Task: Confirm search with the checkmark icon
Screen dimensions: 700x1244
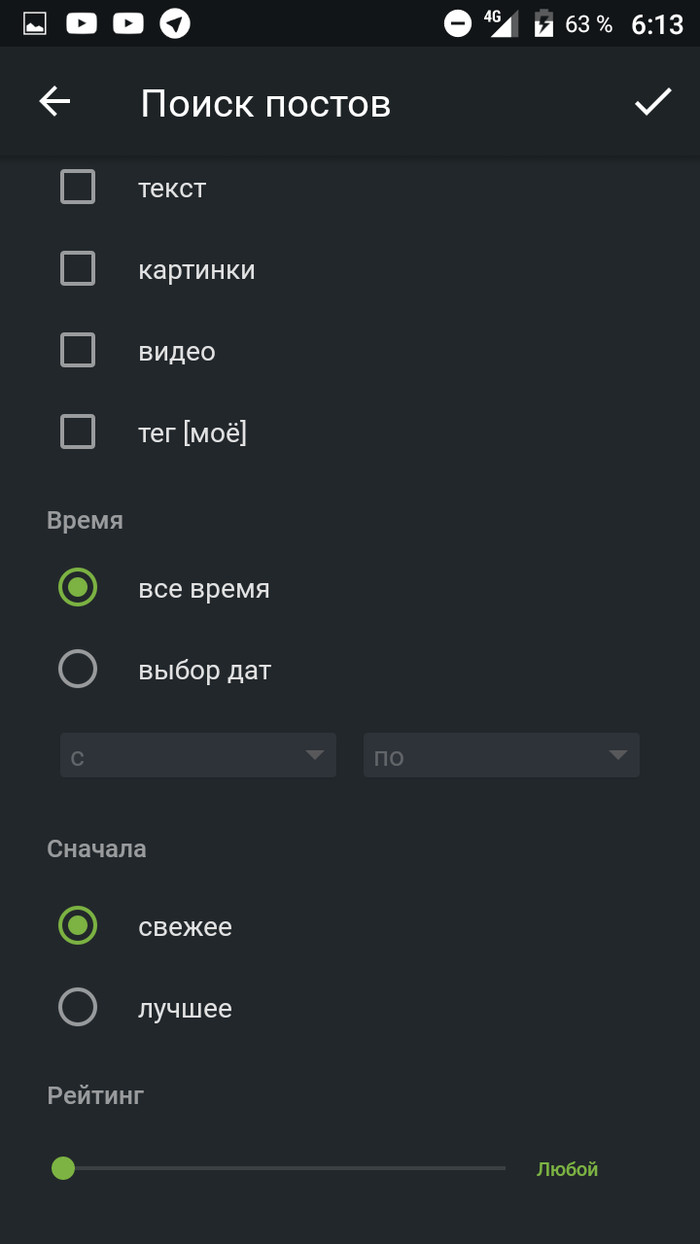Action: point(653,102)
